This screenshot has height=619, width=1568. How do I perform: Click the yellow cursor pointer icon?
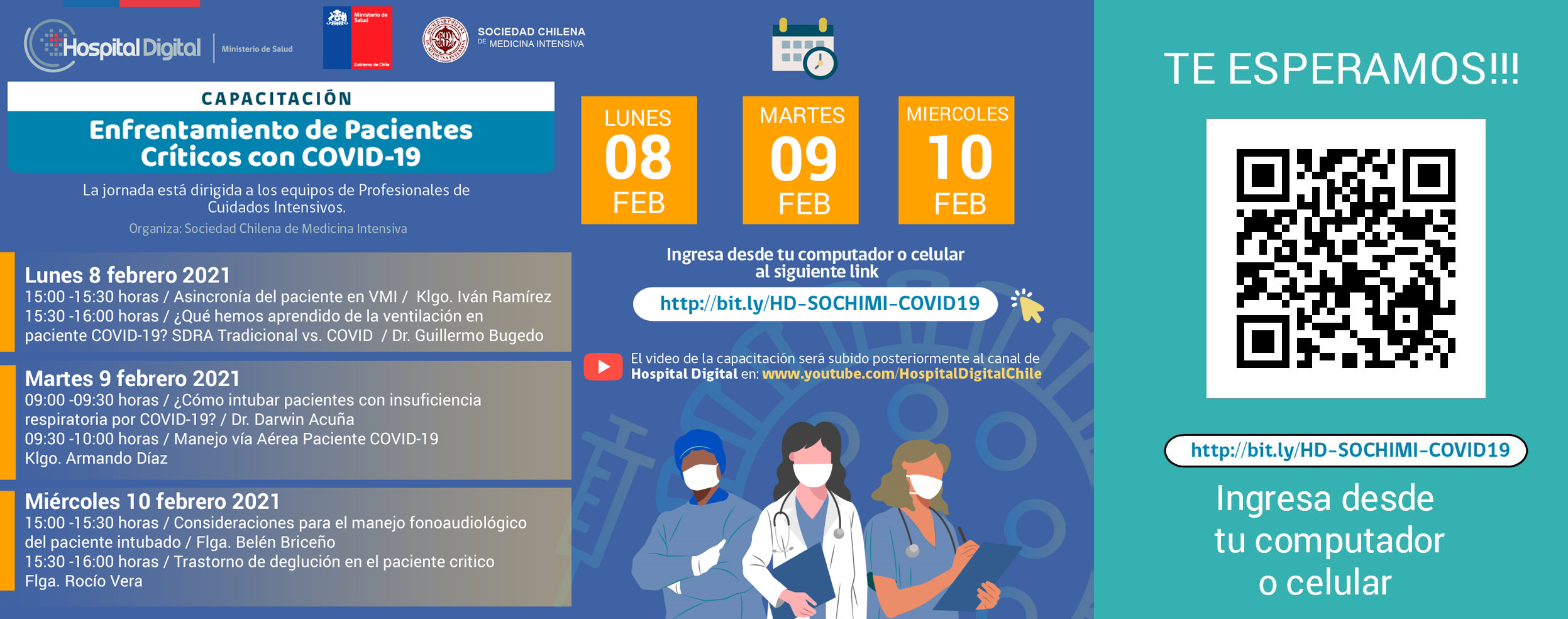[x=1027, y=306]
